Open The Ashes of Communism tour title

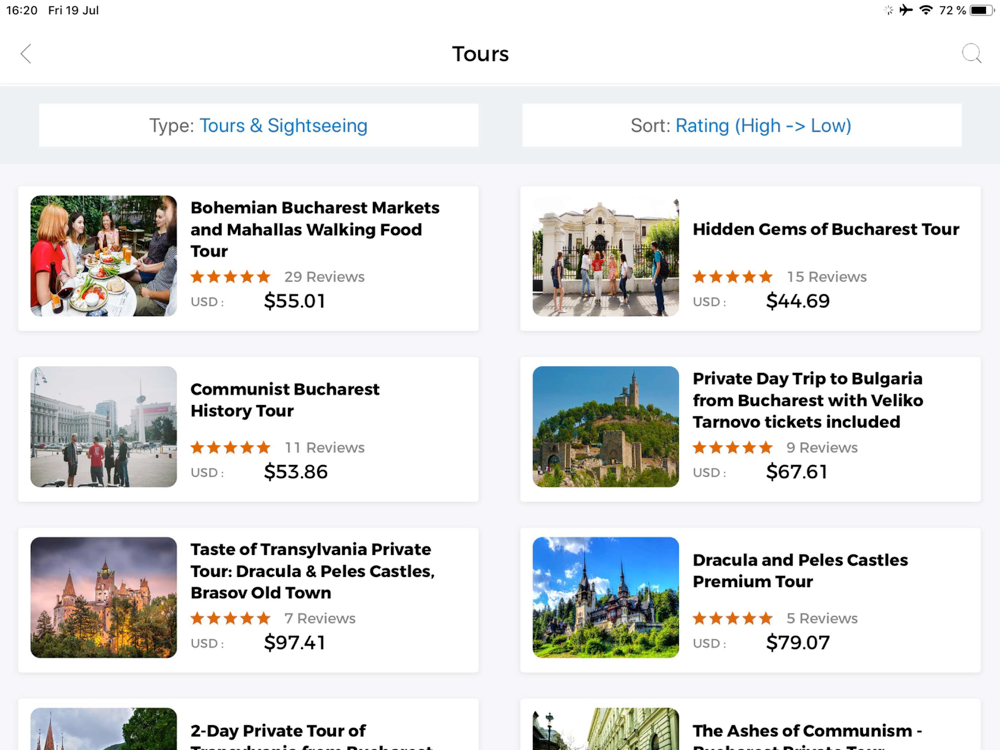[807, 735]
